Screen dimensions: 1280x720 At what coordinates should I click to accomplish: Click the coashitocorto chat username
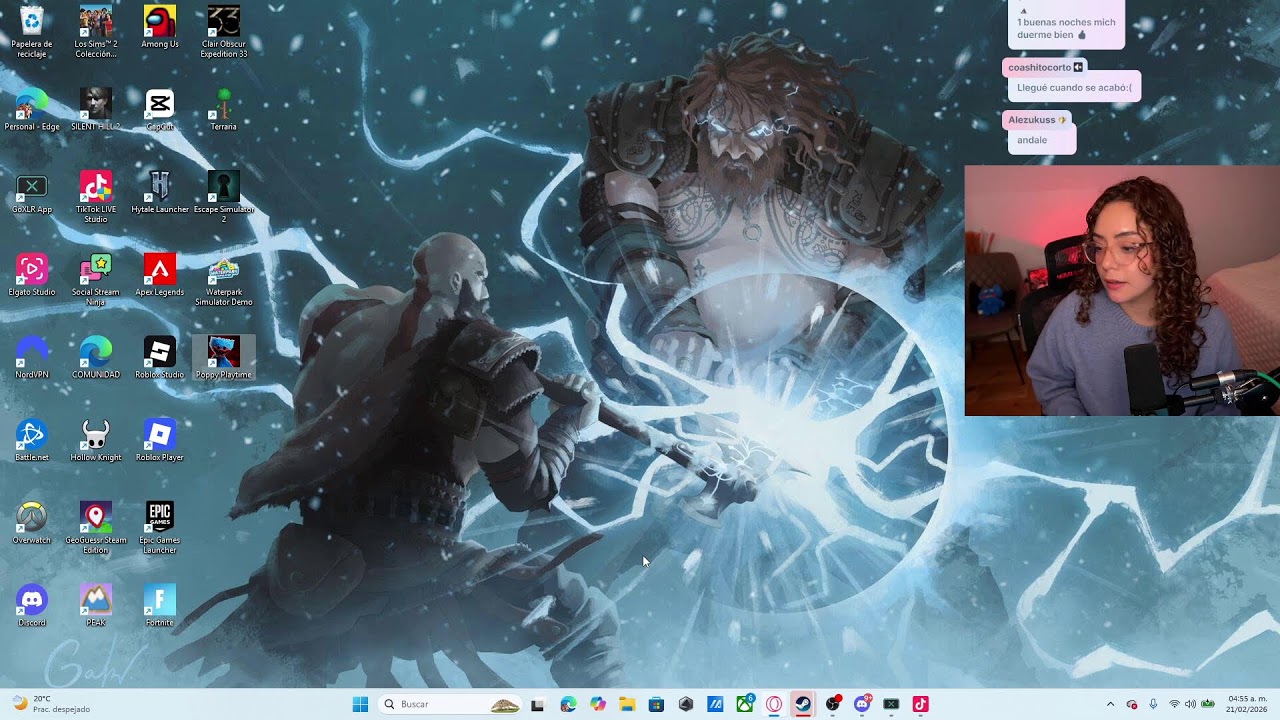pos(1039,67)
